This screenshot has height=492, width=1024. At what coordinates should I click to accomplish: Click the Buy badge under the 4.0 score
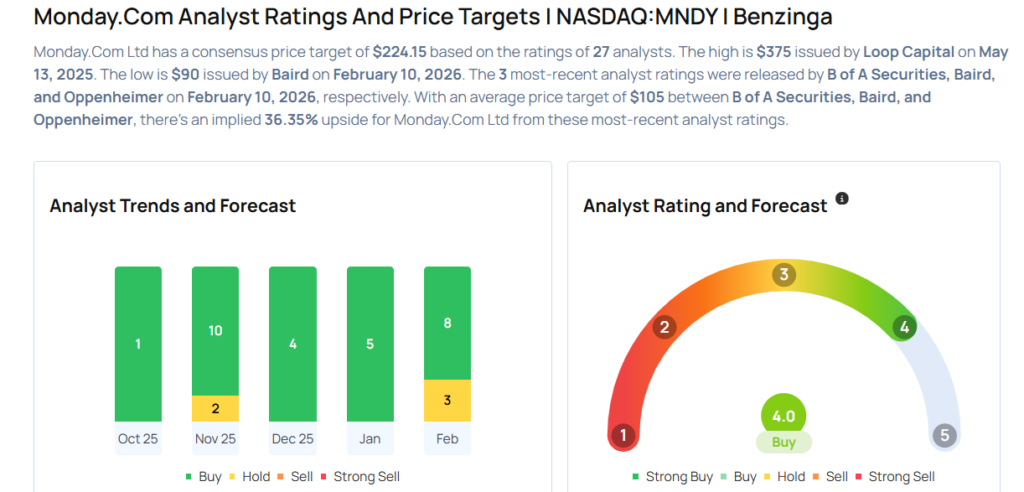pyautogui.click(x=783, y=441)
